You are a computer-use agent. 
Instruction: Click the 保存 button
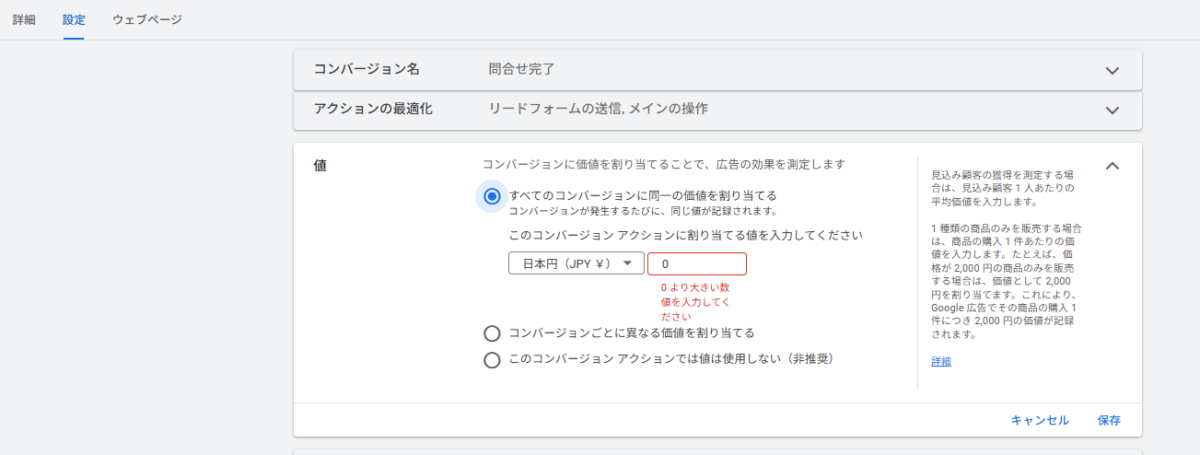click(1109, 420)
